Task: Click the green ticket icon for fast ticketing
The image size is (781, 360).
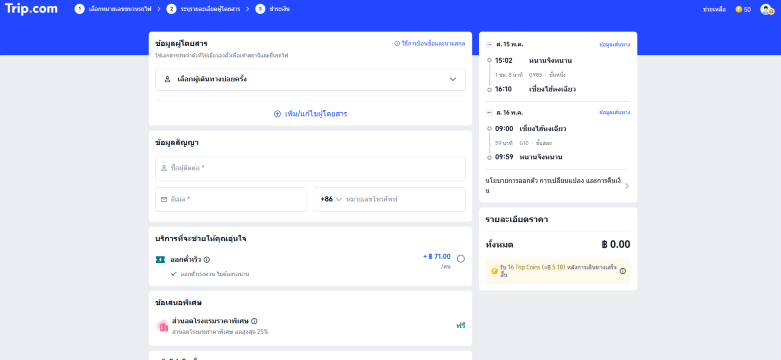Action: click(x=160, y=259)
